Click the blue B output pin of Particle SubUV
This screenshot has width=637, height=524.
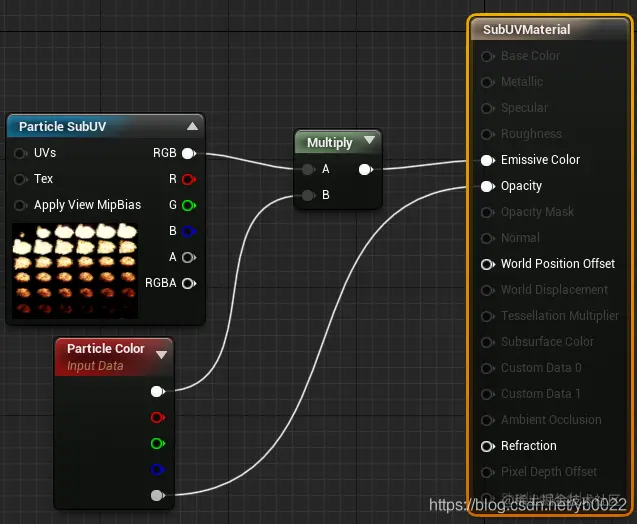pos(189,231)
